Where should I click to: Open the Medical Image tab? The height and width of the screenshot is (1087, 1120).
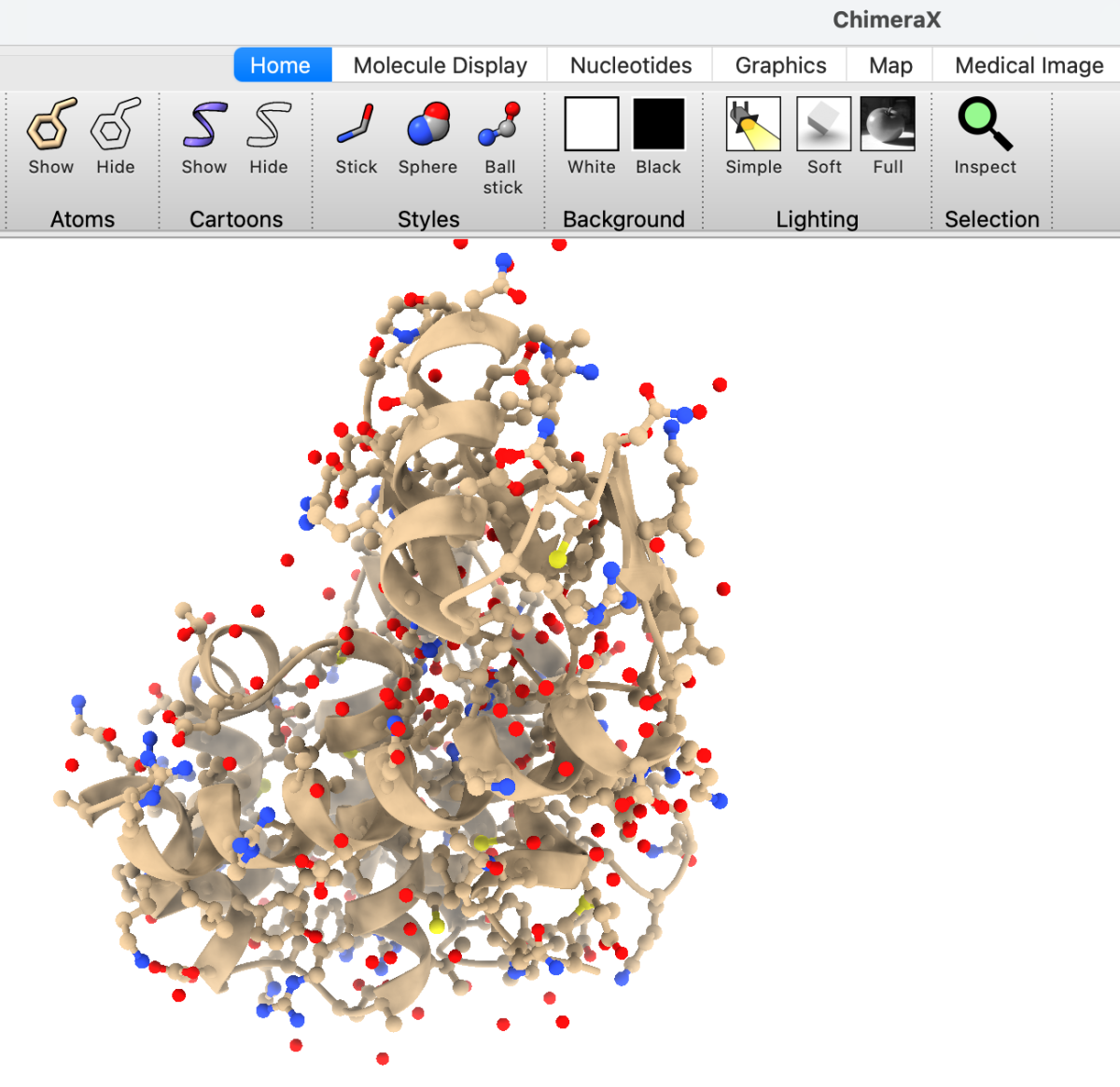coord(1029,65)
